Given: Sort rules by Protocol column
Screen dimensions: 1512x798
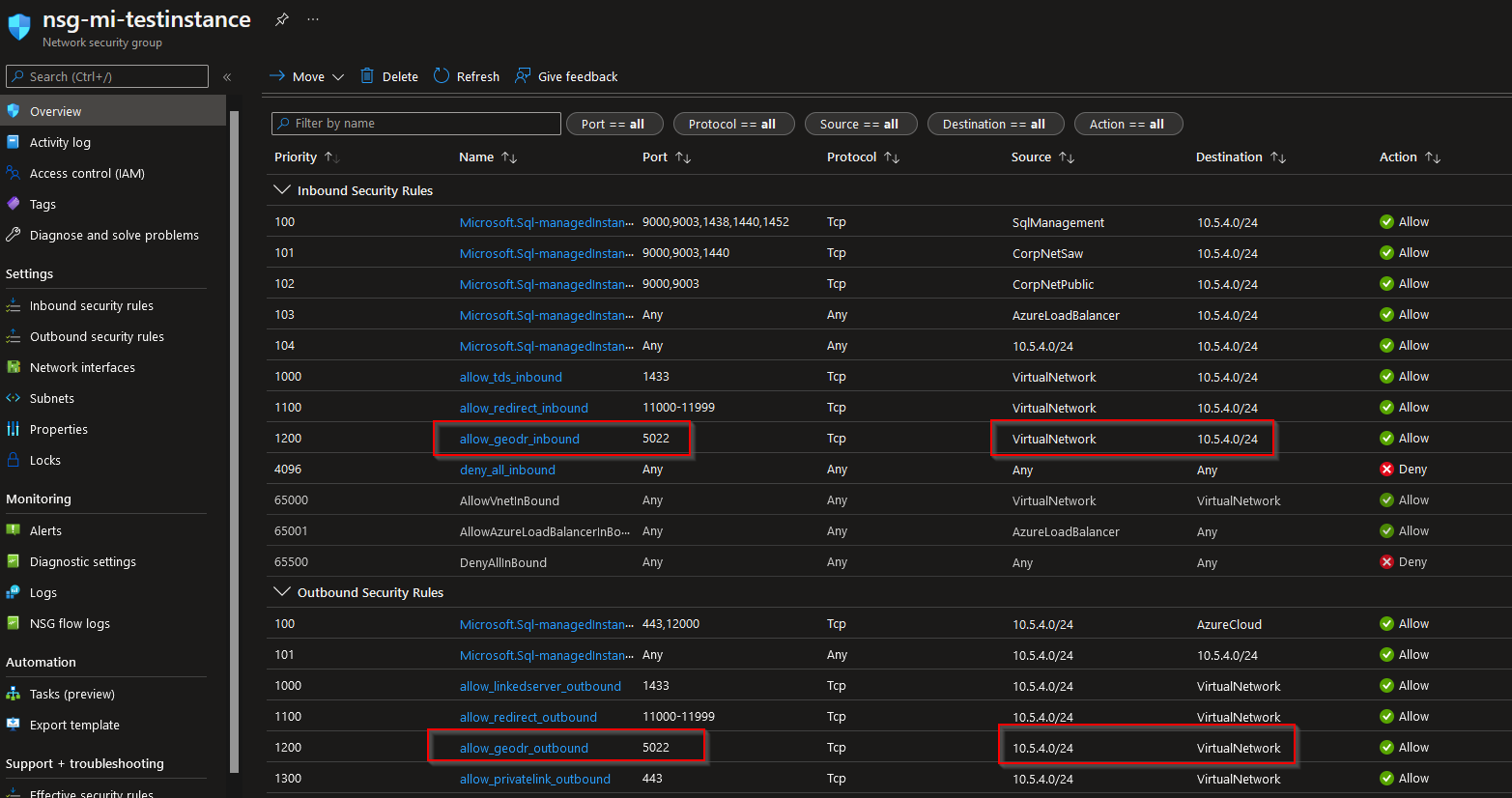Looking at the screenshot, I should coord(863,157).
